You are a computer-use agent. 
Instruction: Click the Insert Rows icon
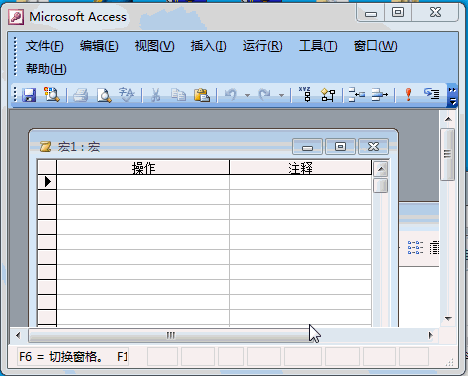pos(356,95)
